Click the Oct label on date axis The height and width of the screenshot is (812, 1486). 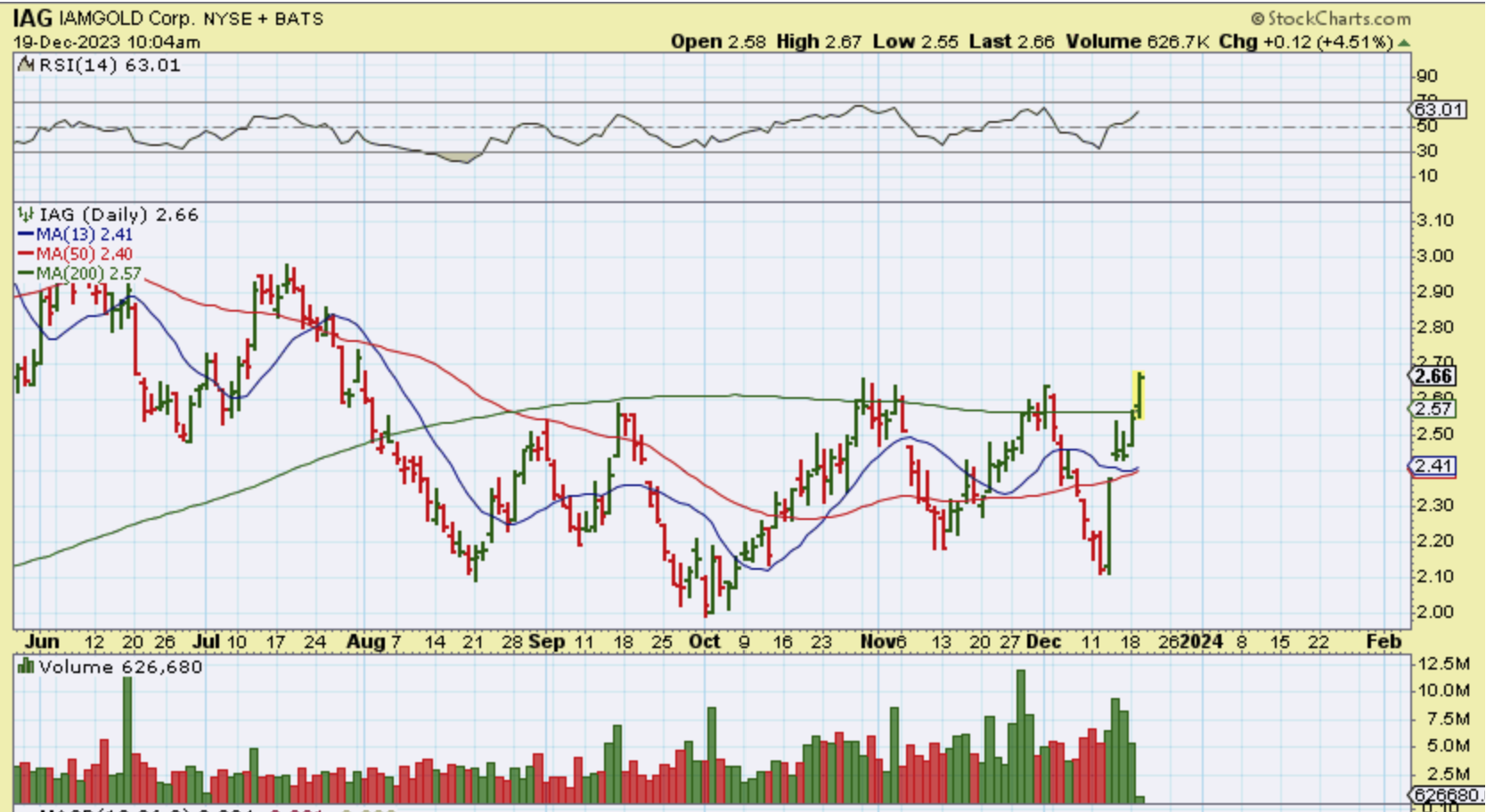(x=705, y=641)
